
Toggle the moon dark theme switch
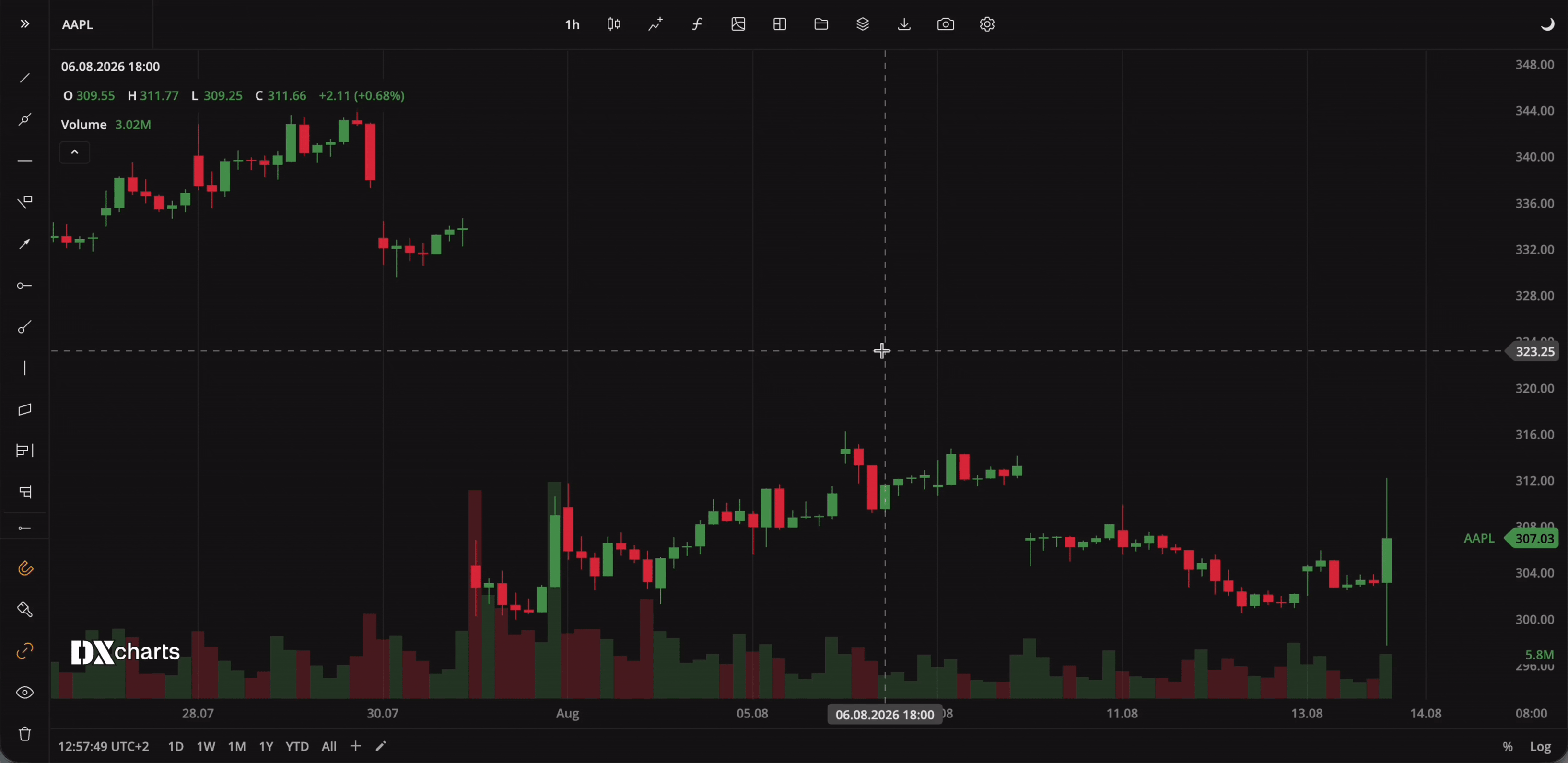1547,24
